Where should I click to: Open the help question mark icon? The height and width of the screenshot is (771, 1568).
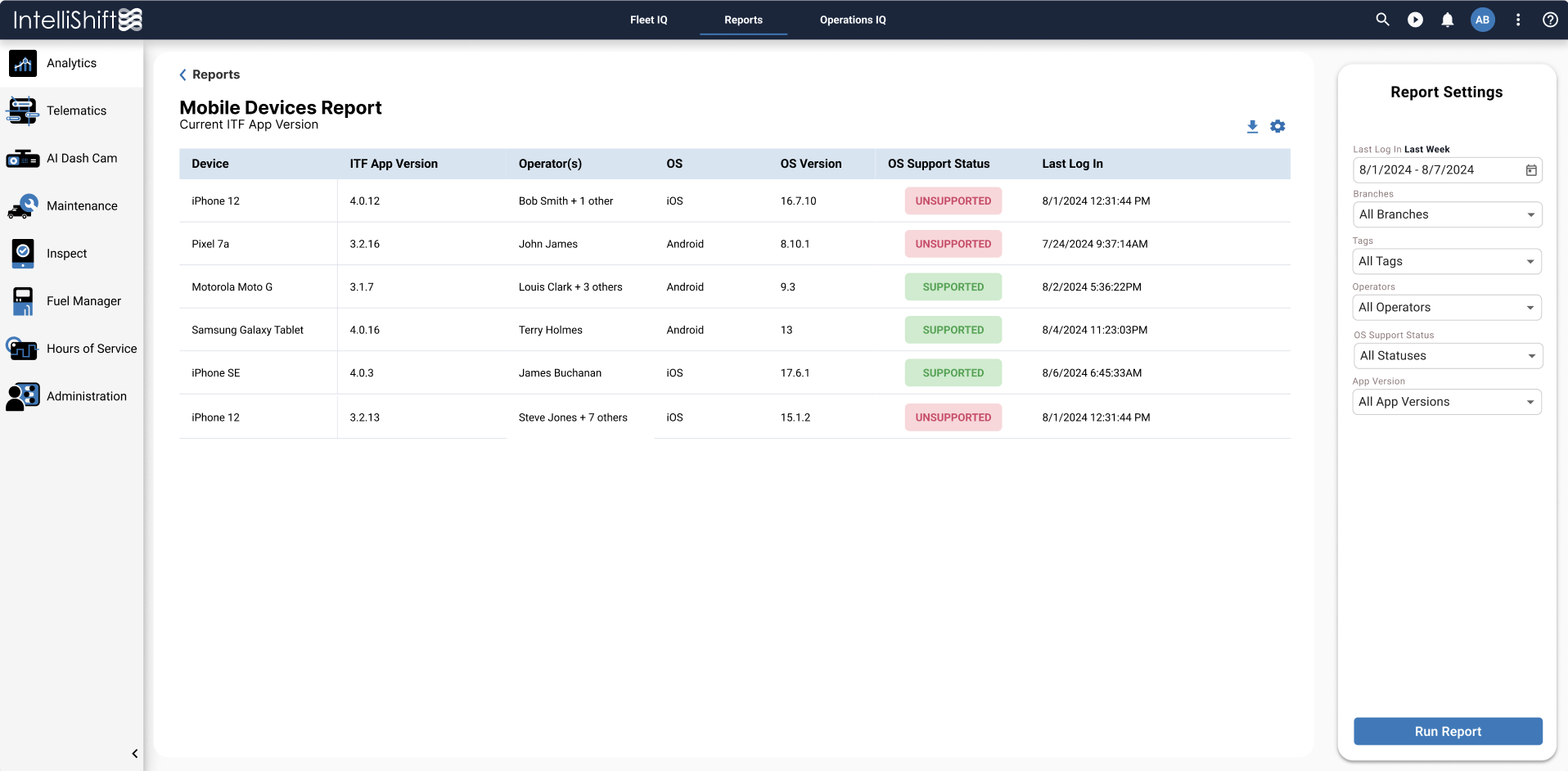point(1550,20)
